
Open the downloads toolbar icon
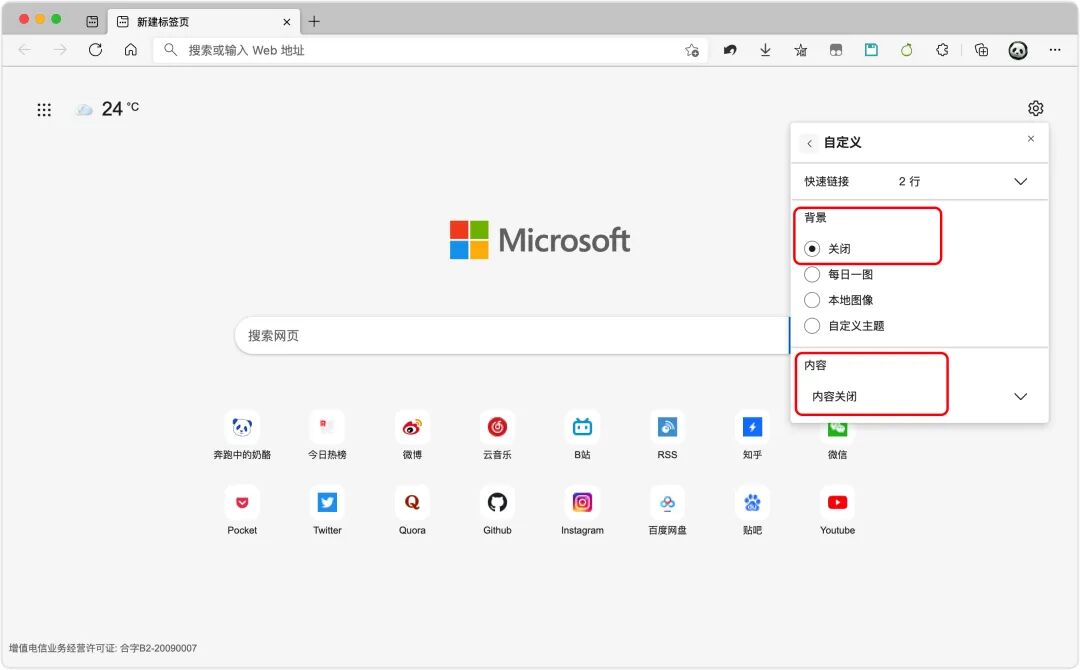(x=765, y=50)
